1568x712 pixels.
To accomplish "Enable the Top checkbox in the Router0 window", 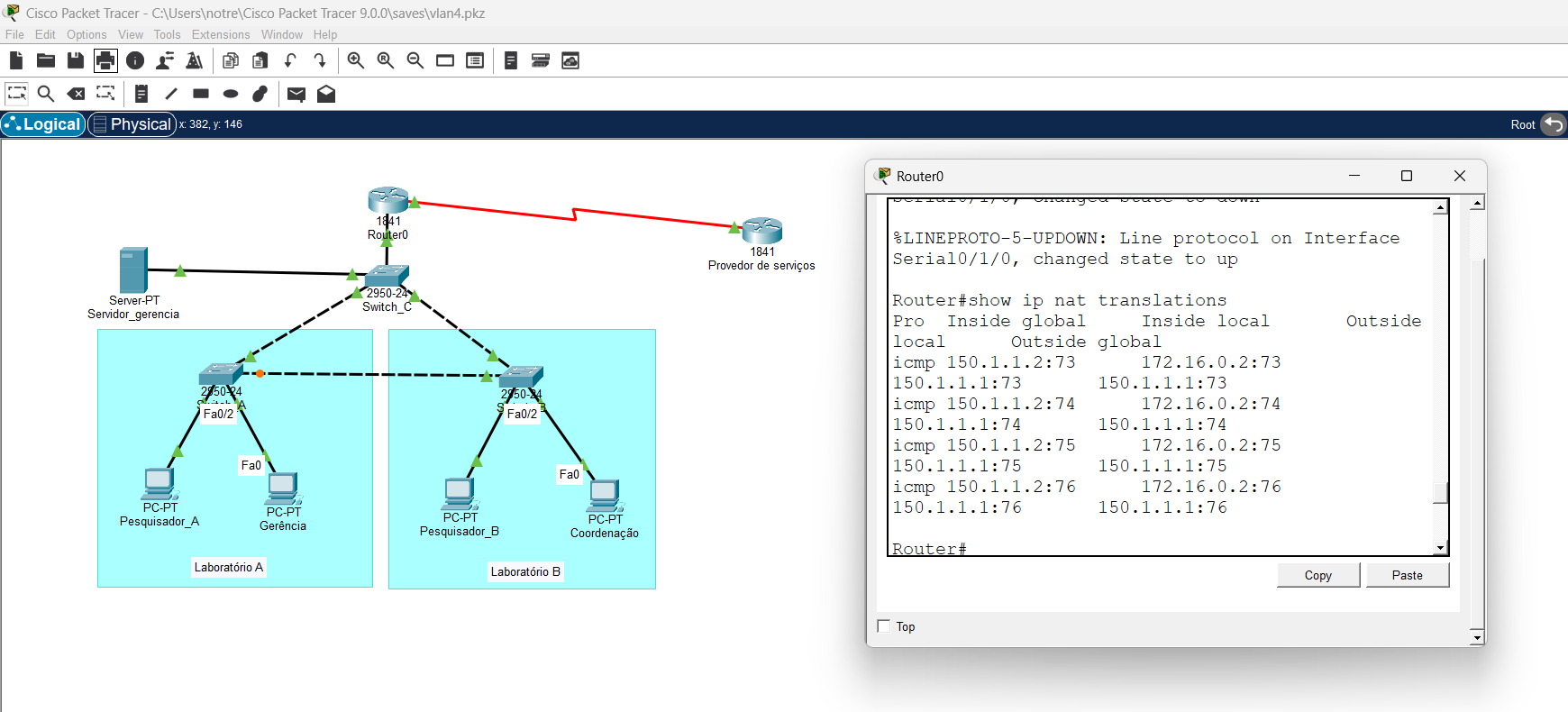I will tap(884, 626).
